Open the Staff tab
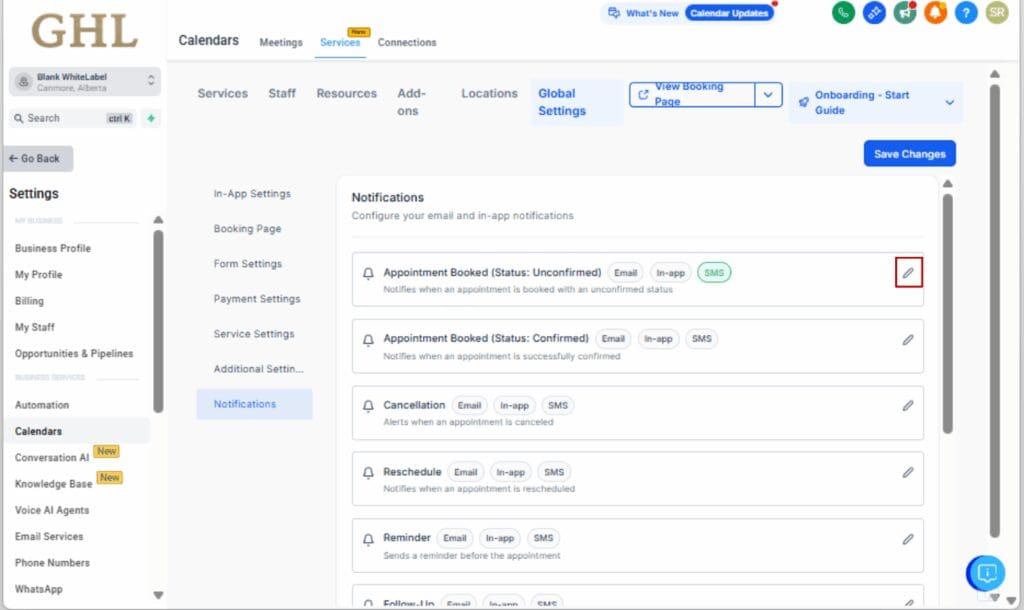 click(x=282, y=93)
